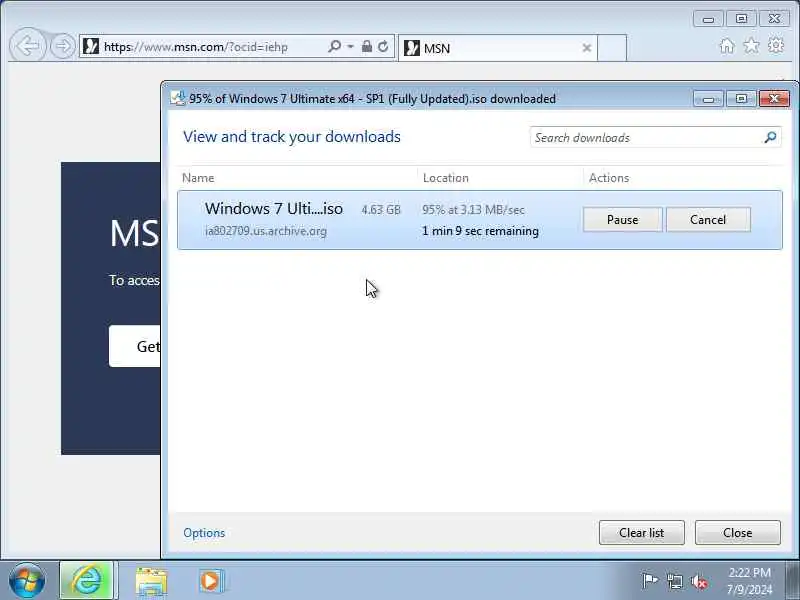
Task: Click the Actions column header
Action: [x=609, y=178]
